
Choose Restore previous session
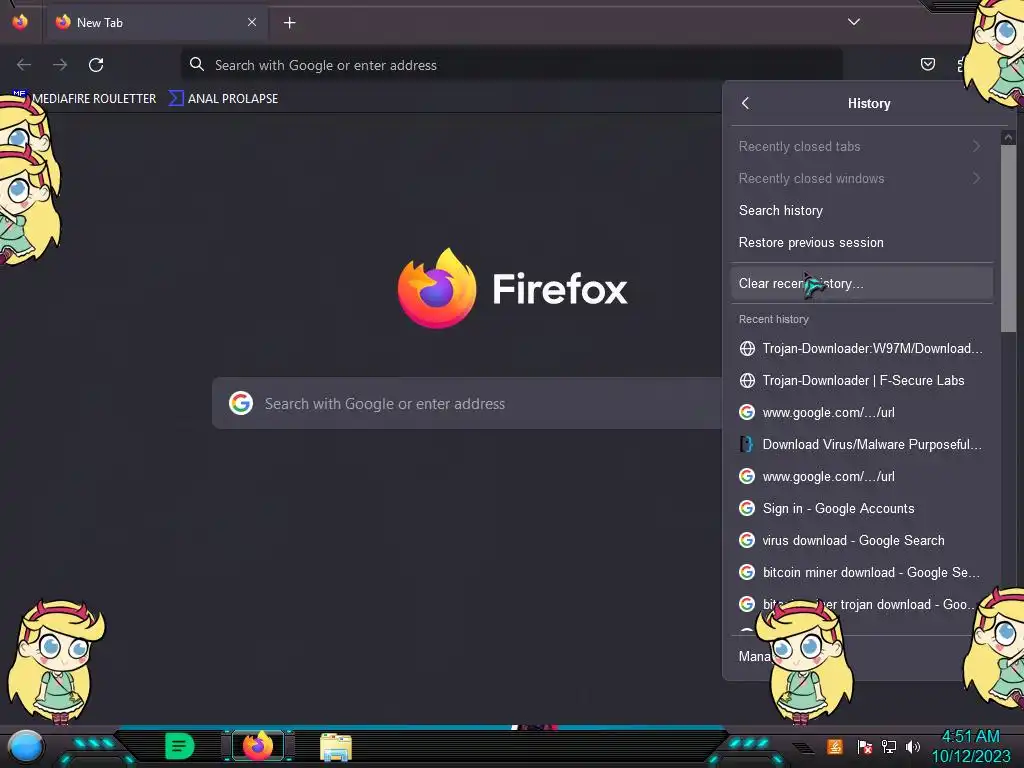861,242
